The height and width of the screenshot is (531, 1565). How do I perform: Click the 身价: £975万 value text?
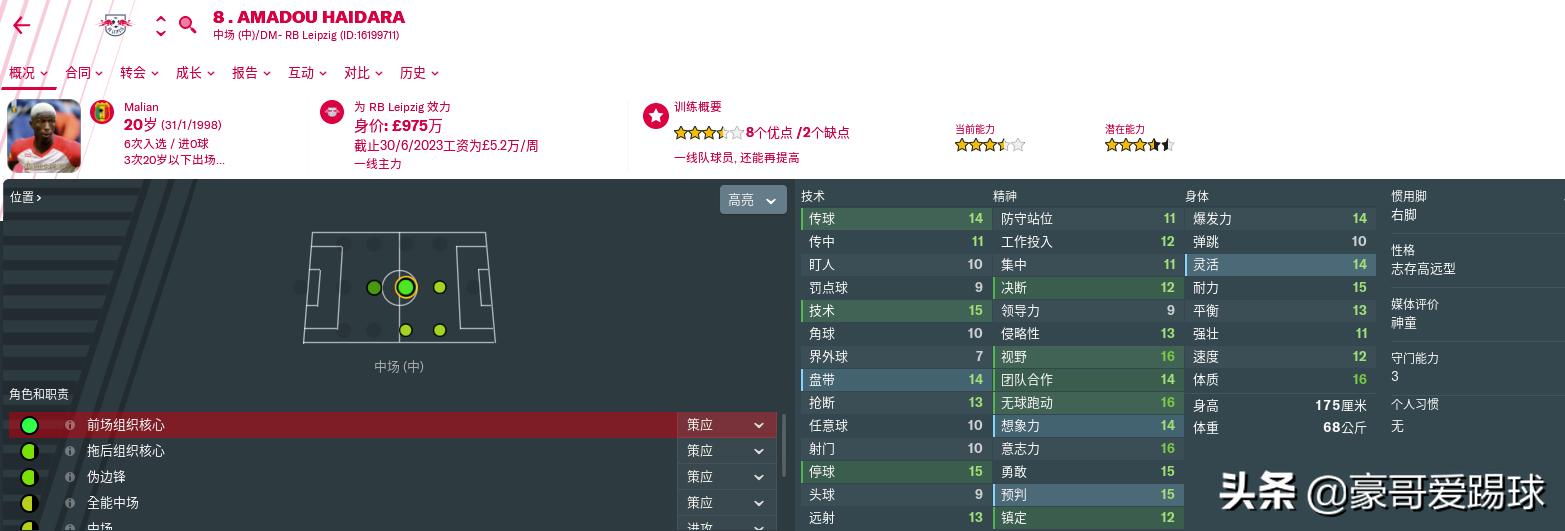(x=398, y=126)
